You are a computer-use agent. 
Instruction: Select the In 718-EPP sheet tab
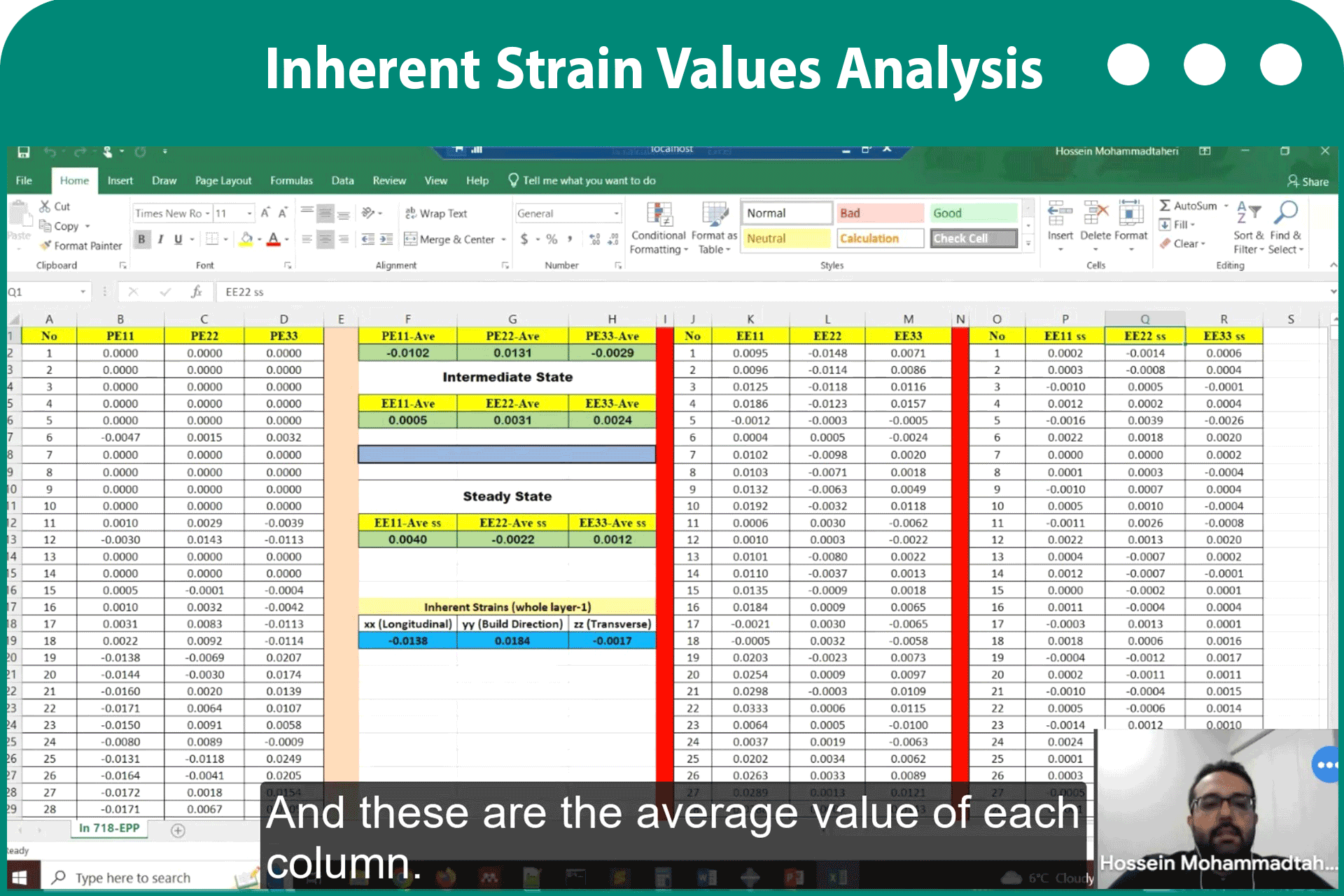click(108, 828)
